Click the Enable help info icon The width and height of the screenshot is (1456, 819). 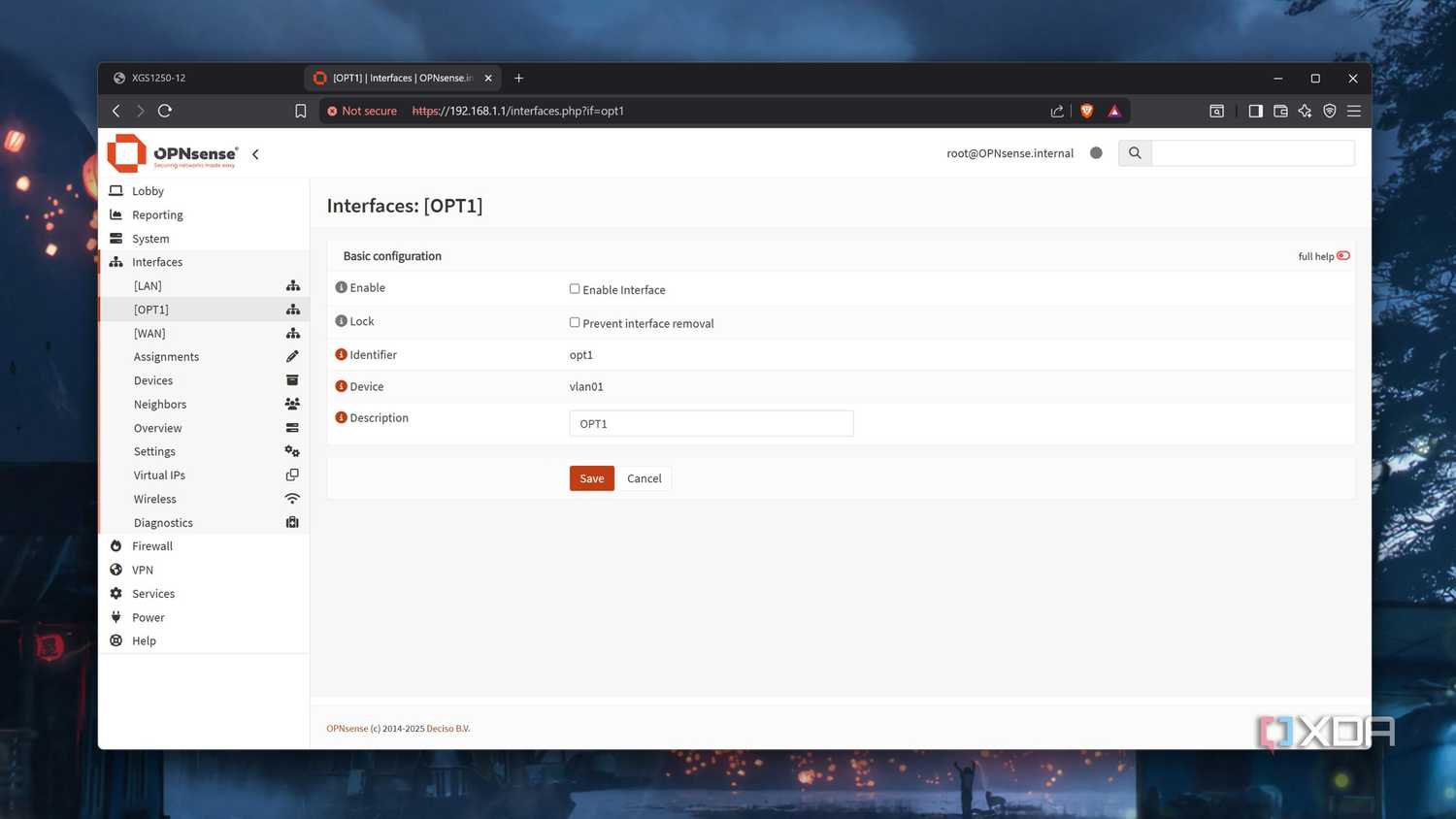click(341, 287)
